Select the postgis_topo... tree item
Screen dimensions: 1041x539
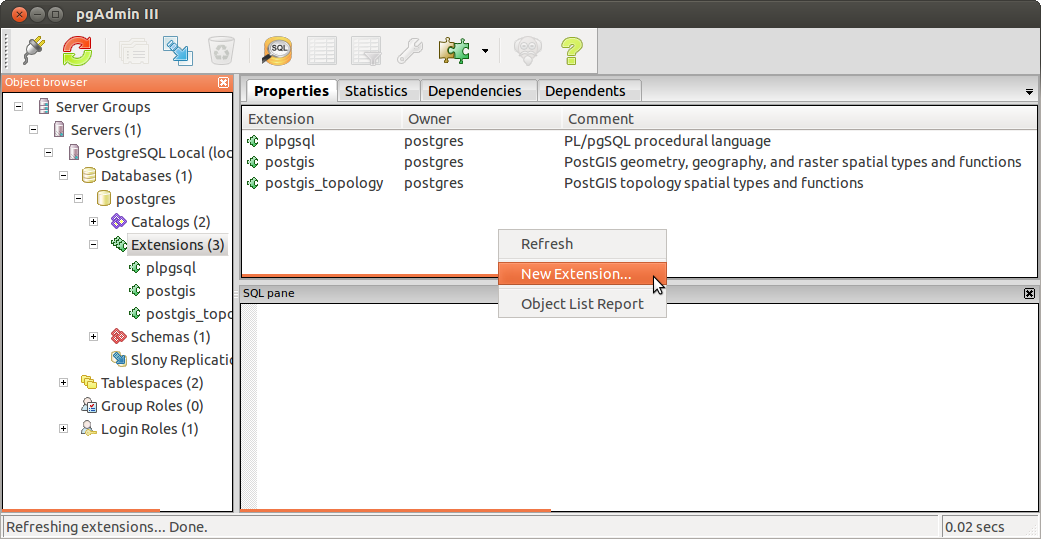tap(189, 314)
